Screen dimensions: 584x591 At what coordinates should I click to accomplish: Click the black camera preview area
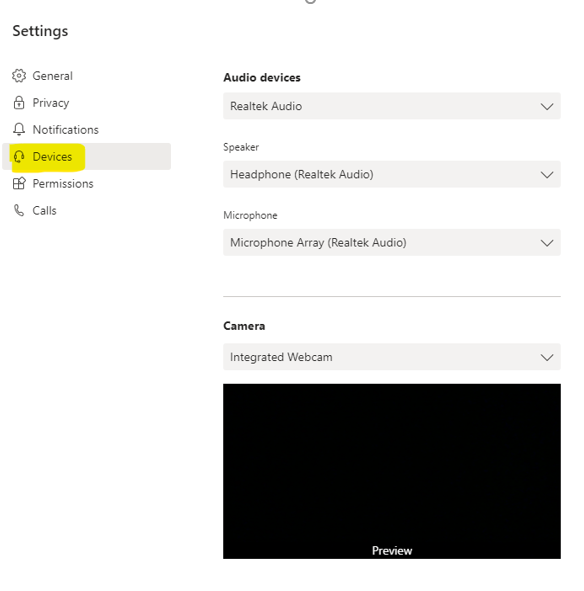(x=392, y=471)
